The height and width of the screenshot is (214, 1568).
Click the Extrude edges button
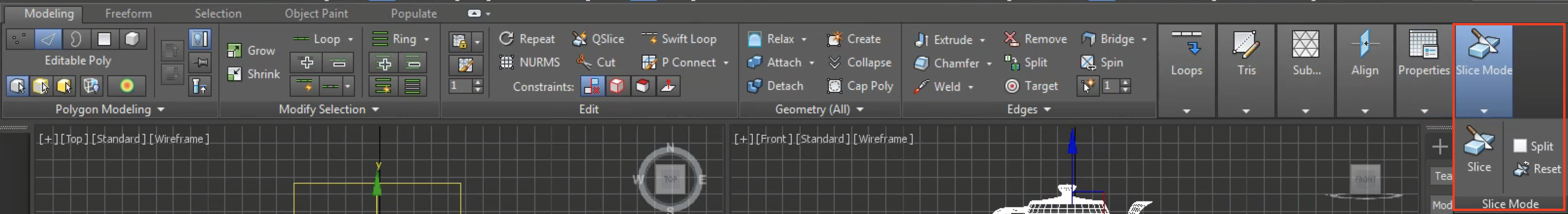click(x=943, y=40)
